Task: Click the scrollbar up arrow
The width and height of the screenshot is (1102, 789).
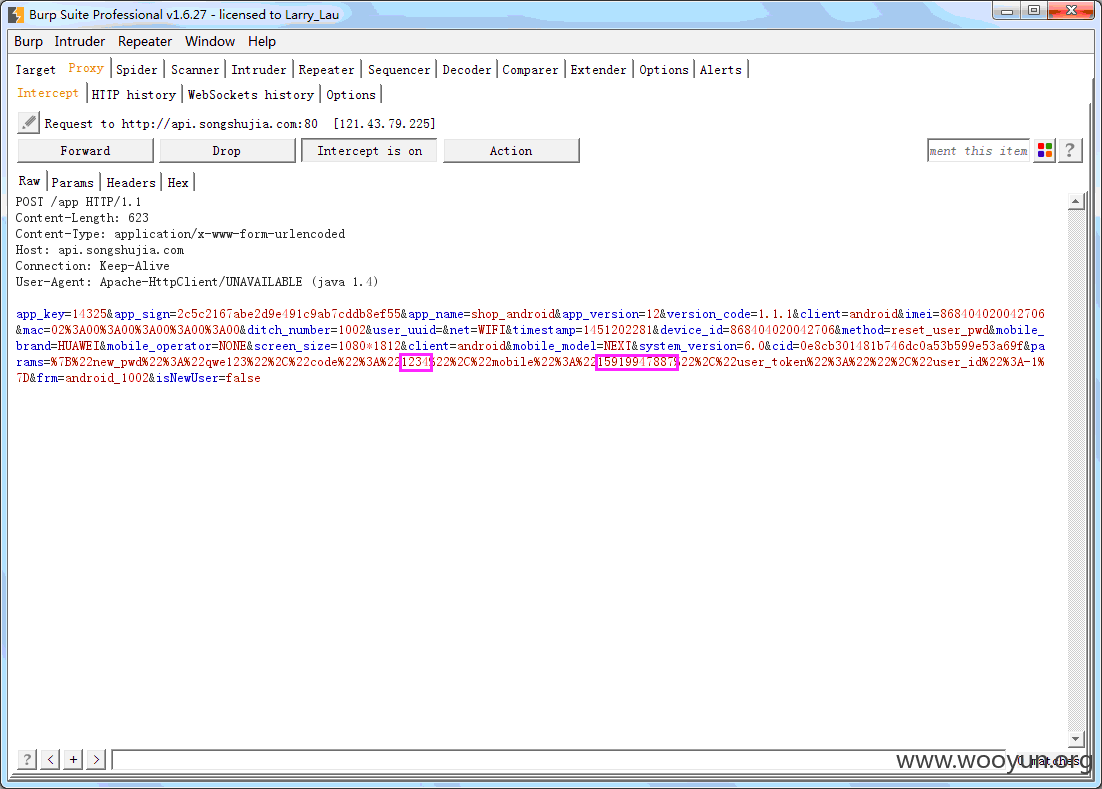Action: click(1075, 202)
